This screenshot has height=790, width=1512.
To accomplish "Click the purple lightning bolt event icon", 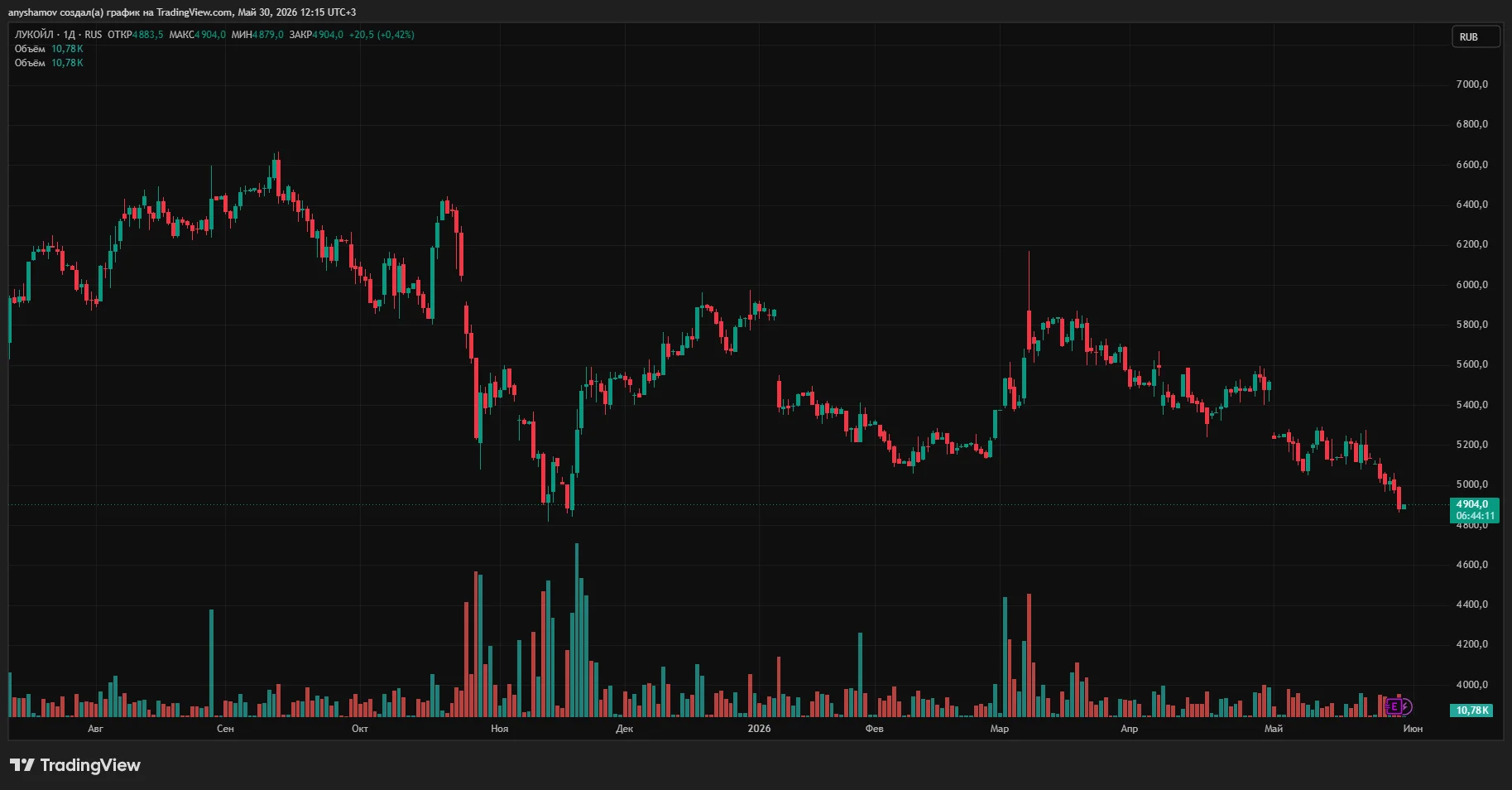I will 1406,706.
